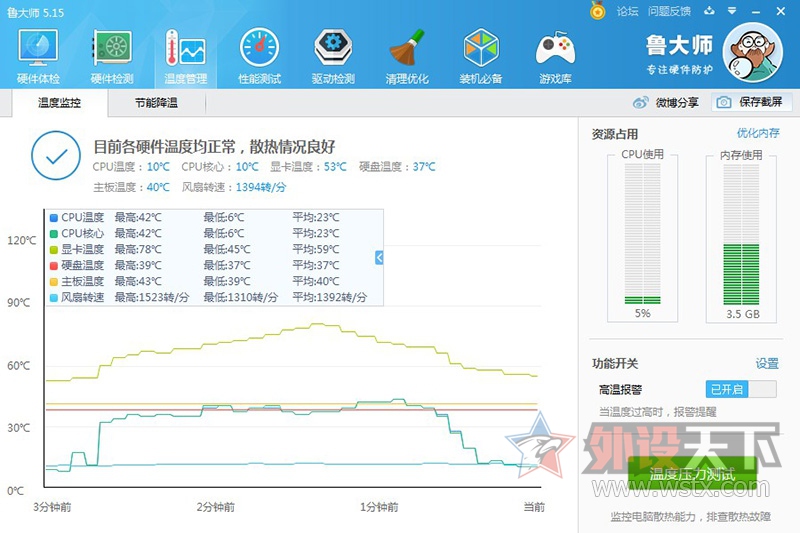Click the 微博分享 share link

[677, 103]
